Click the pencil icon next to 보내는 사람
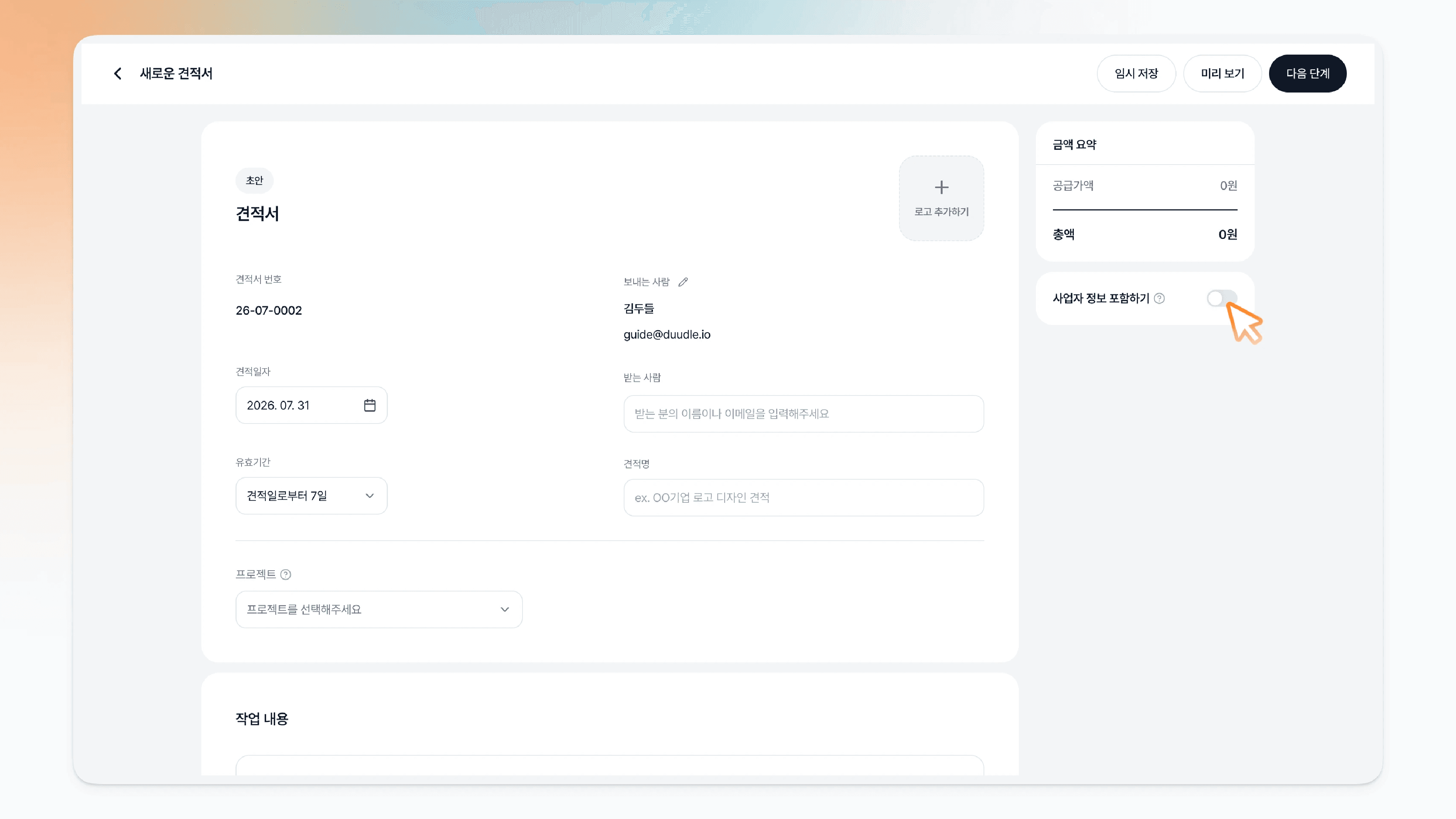1456x819 pixels. coord(683,281)
